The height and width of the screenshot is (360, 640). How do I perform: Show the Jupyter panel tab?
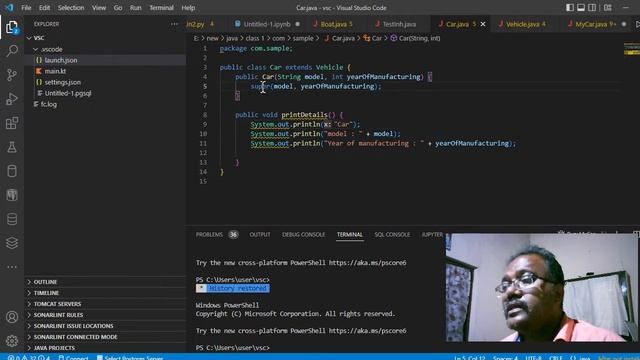pos(432,235)
